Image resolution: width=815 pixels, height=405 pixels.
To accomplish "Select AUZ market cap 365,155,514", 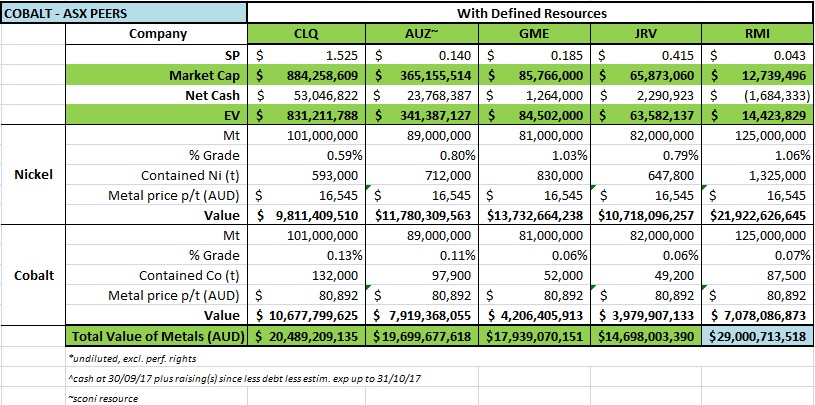I will (422, 75).
